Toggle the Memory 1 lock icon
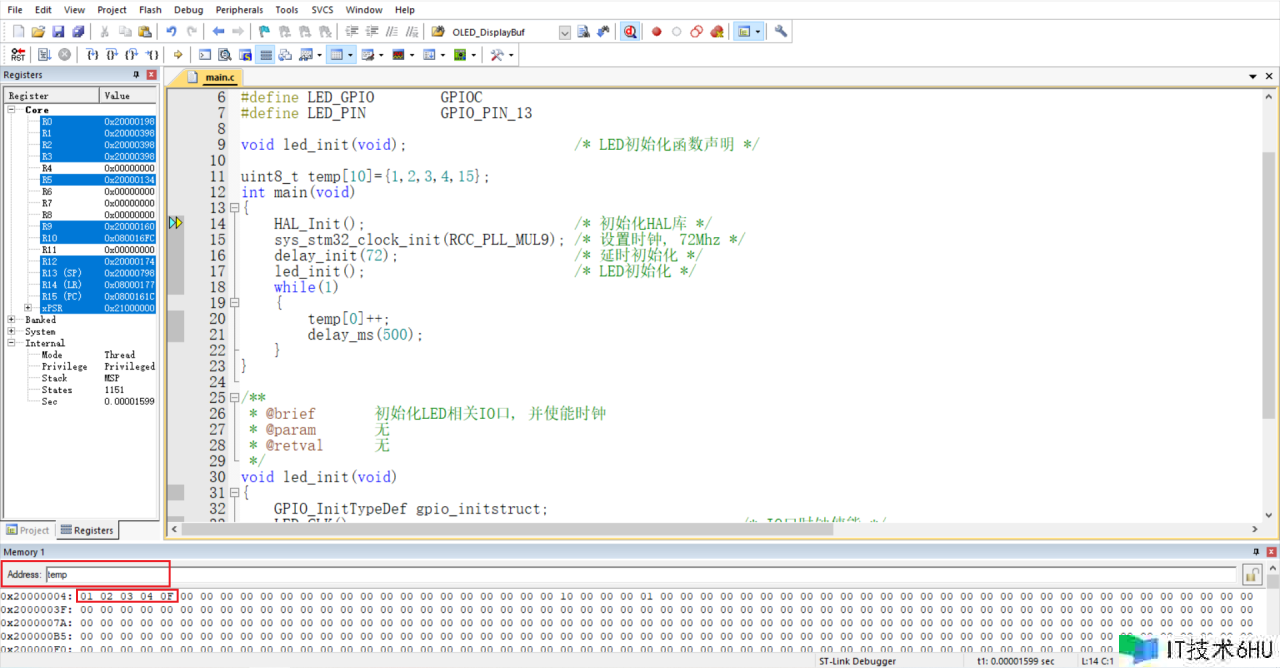 1250,575
